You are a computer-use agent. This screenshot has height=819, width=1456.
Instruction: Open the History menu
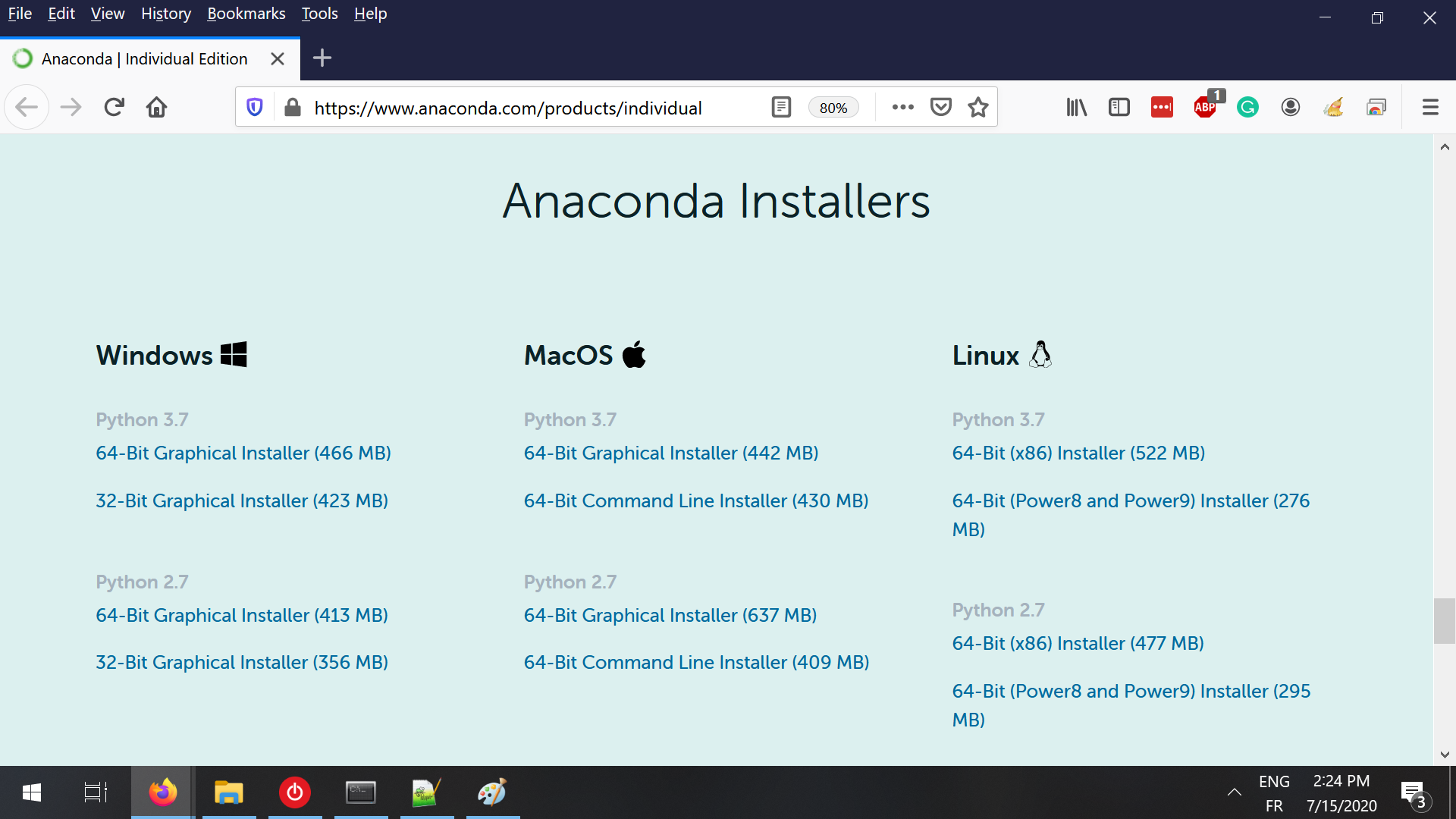coord(166,14)
